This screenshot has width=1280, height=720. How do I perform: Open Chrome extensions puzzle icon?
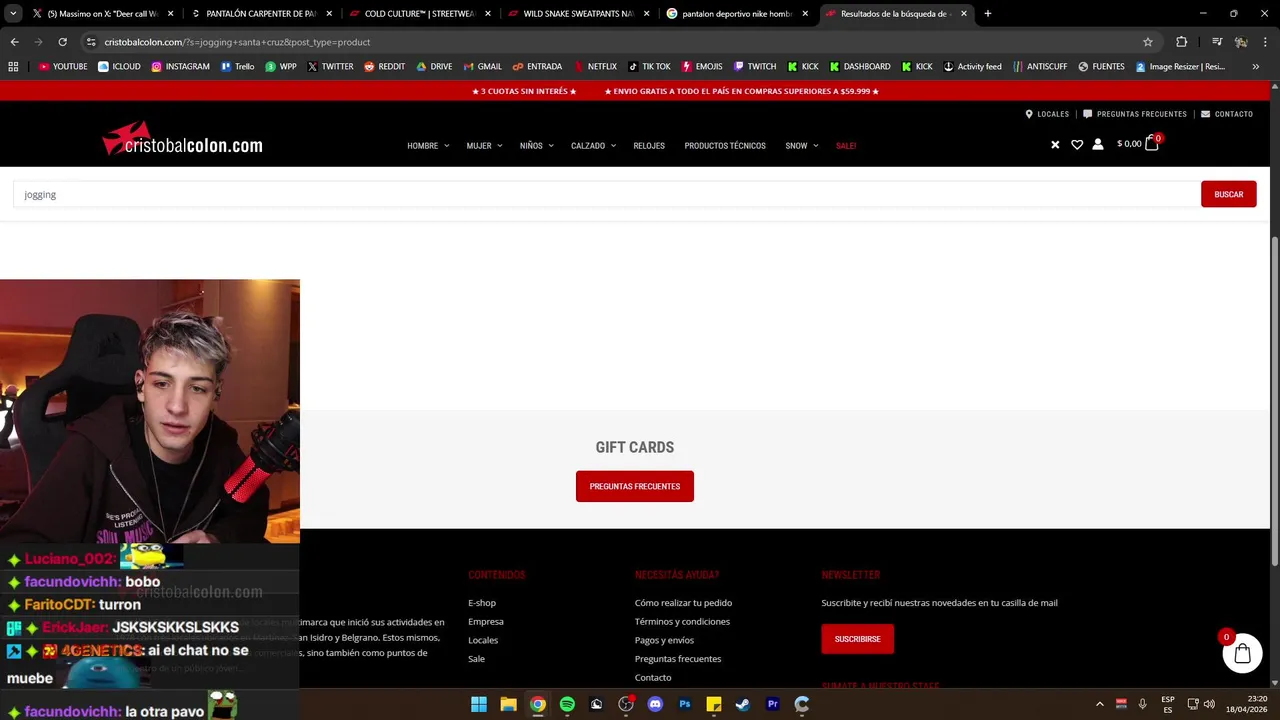[1182, 42]
